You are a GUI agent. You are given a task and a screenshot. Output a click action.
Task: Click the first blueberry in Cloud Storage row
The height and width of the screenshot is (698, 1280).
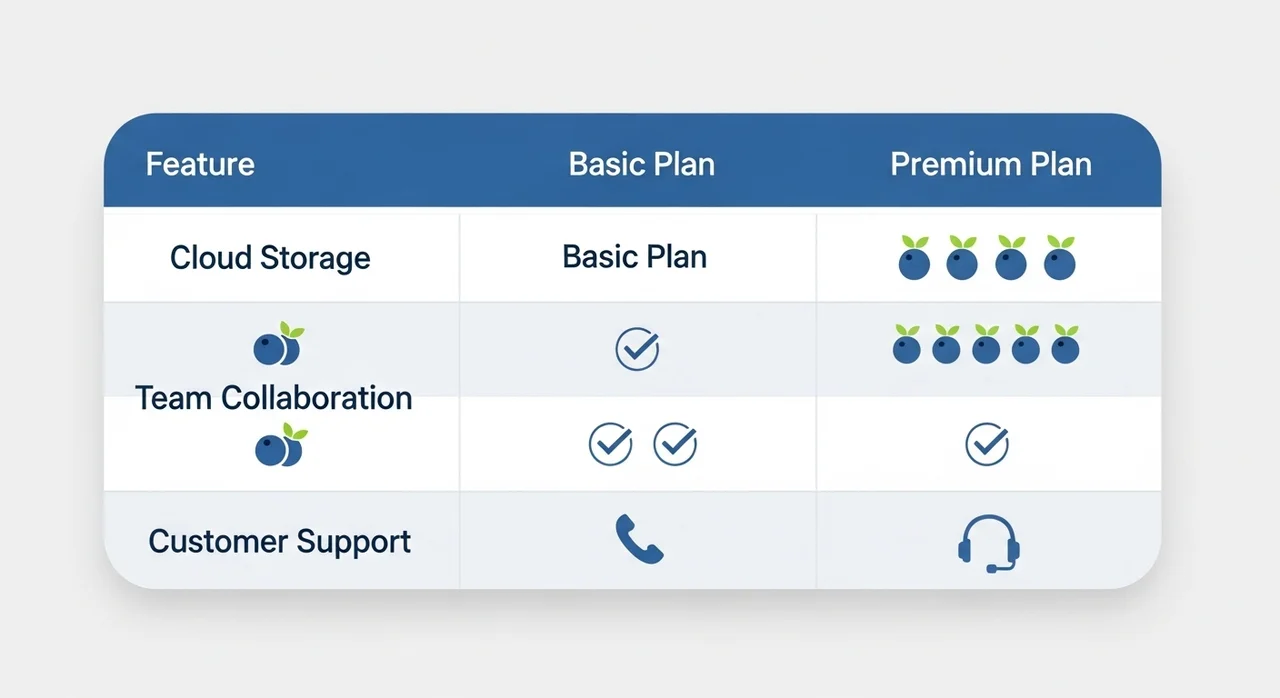(914, 260)
